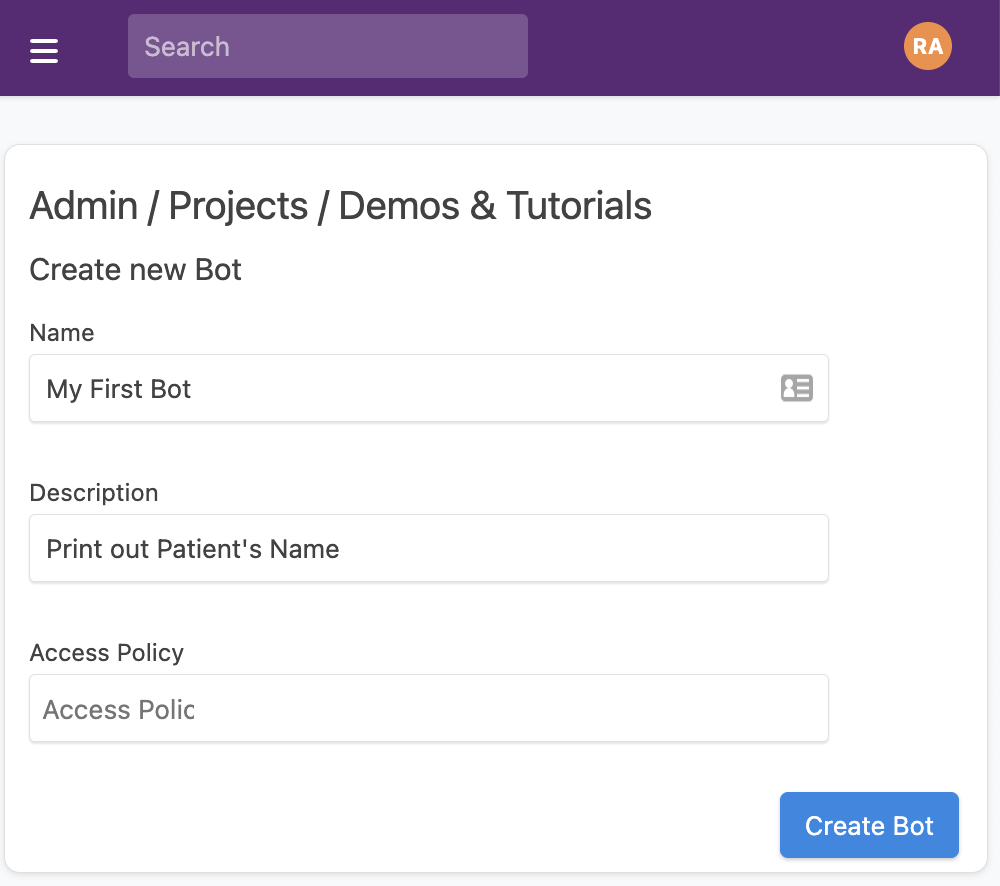Click the ID card icon beside My First Bot
Image resolution: width=1000 pixels, height=886 pixels.
[x=797, y=388]
